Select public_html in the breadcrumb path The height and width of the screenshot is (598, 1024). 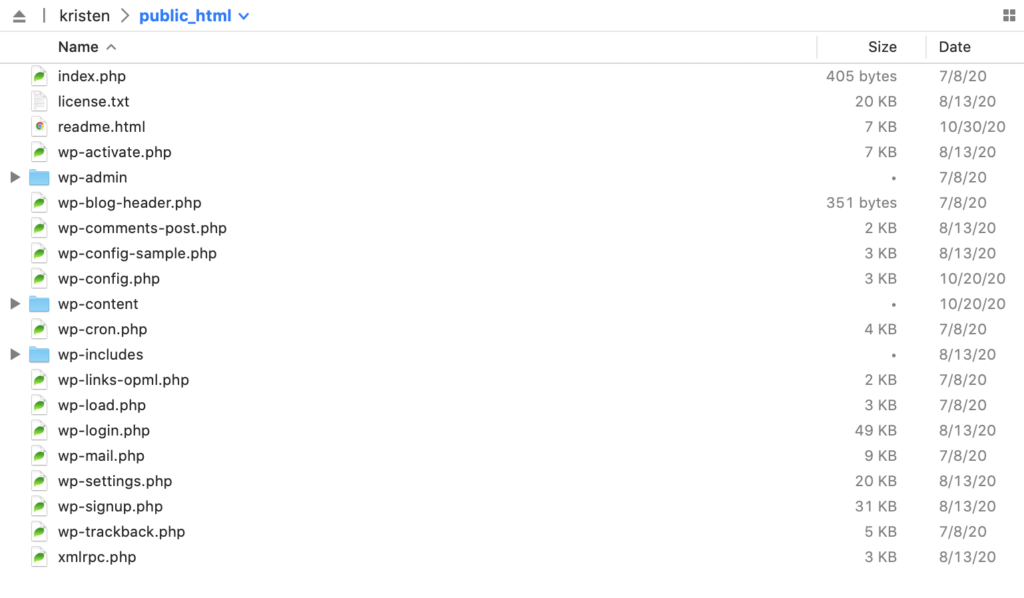point(185,16)
